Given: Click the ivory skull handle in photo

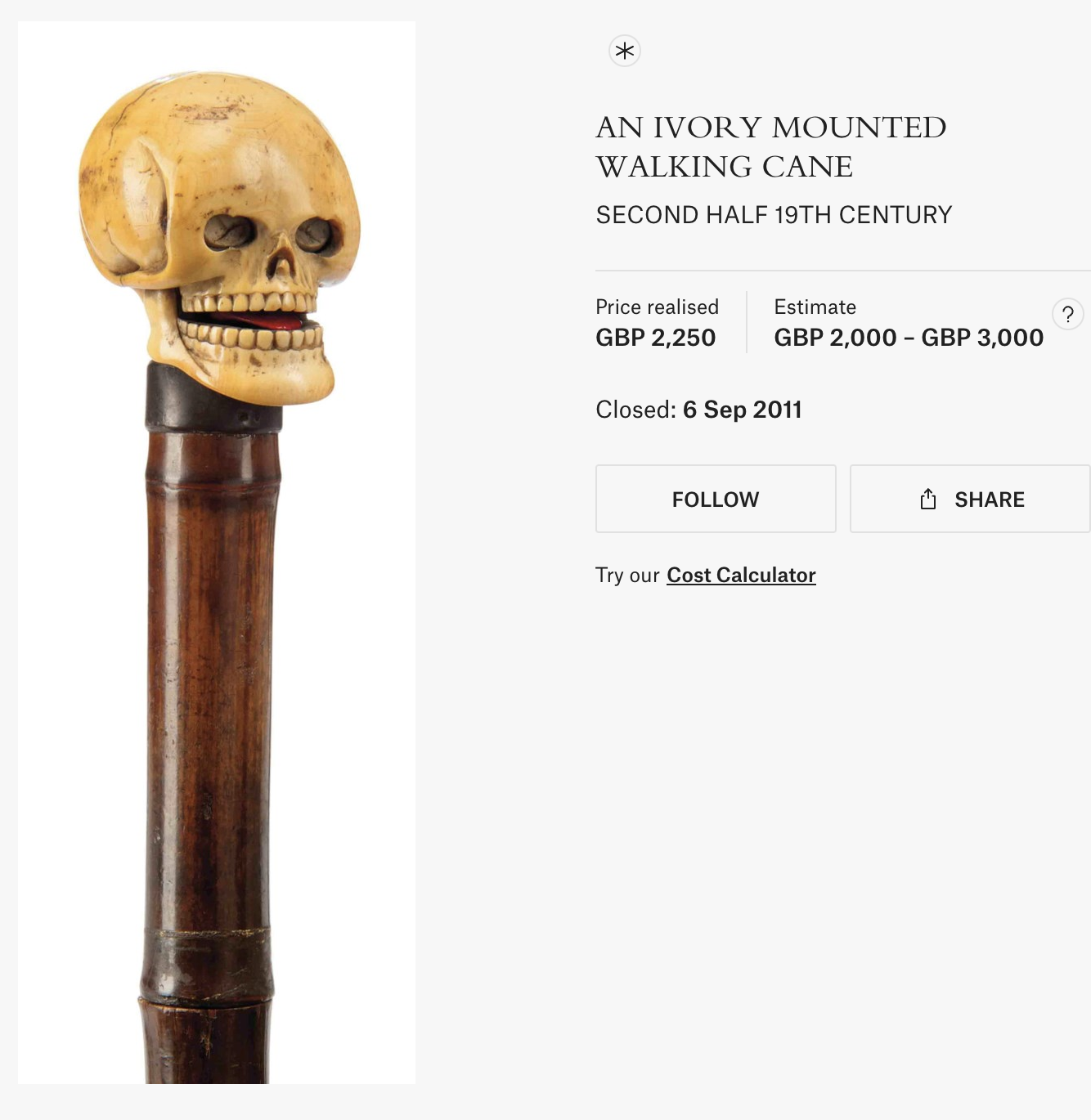Looking at the screenshot, I should 219,237.
